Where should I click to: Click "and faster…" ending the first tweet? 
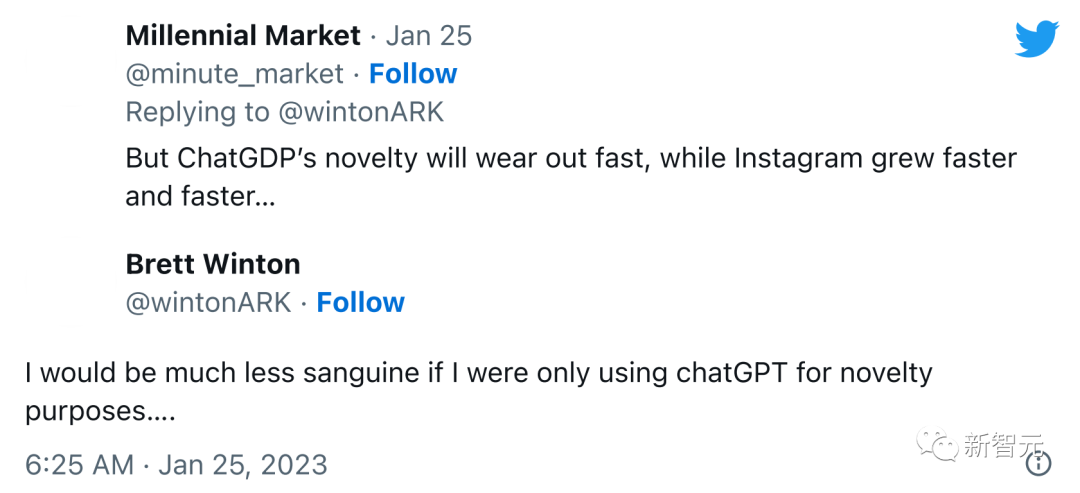(x=200, y=196)
